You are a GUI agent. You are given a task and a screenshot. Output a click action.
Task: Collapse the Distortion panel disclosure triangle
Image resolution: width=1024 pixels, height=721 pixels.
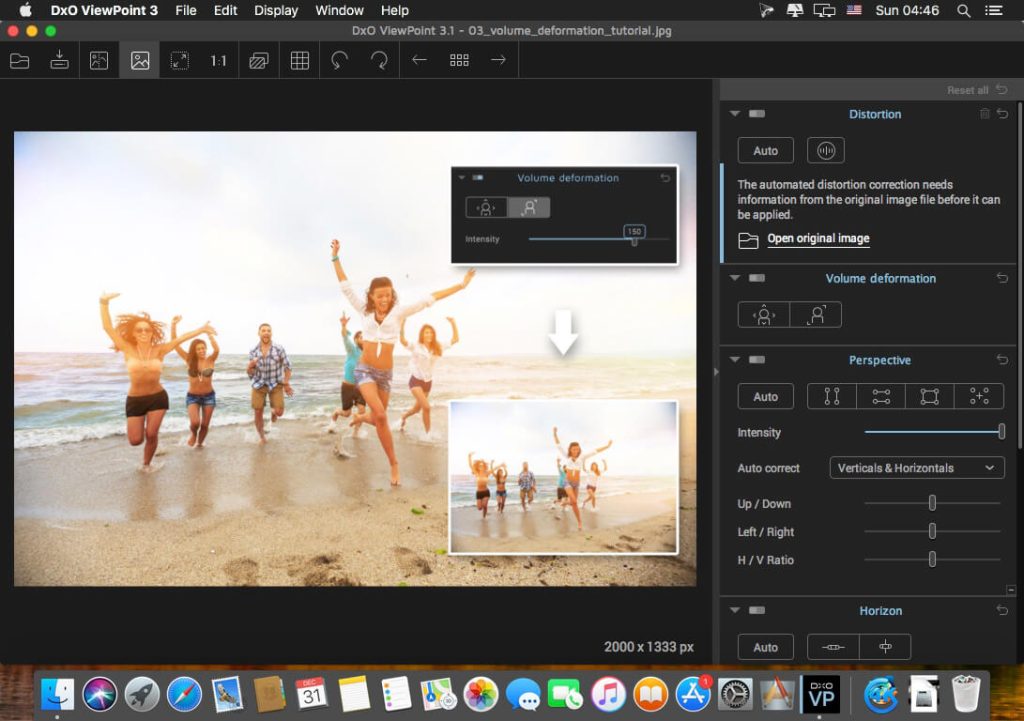[x=734, y=114]
